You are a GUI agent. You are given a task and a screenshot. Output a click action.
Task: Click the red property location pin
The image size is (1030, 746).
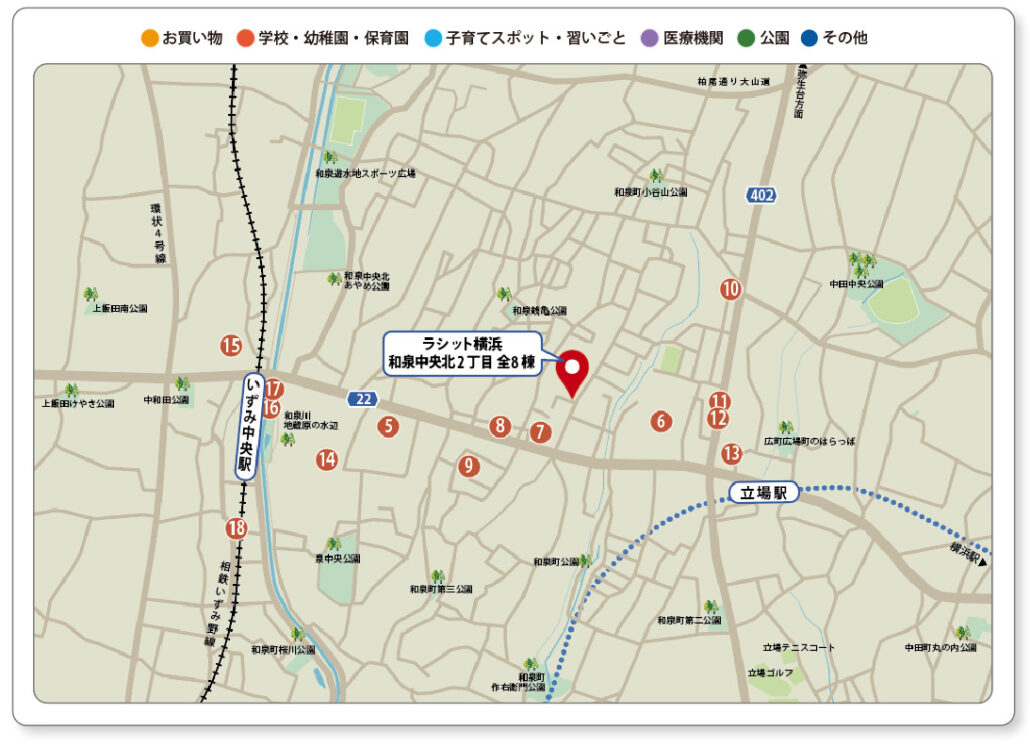(572, 374)
